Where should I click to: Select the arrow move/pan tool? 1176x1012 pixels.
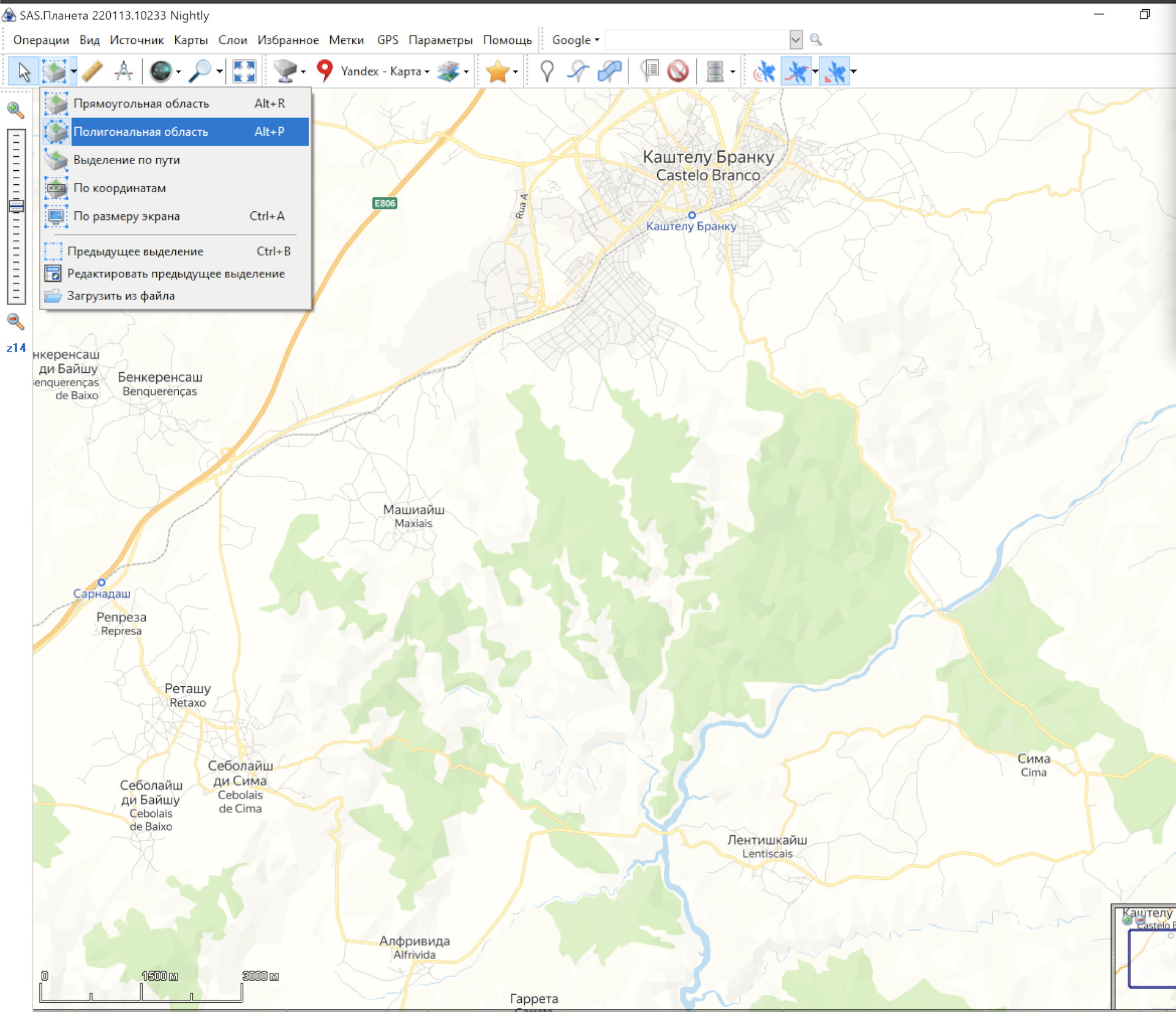click(x=23, y=72)
